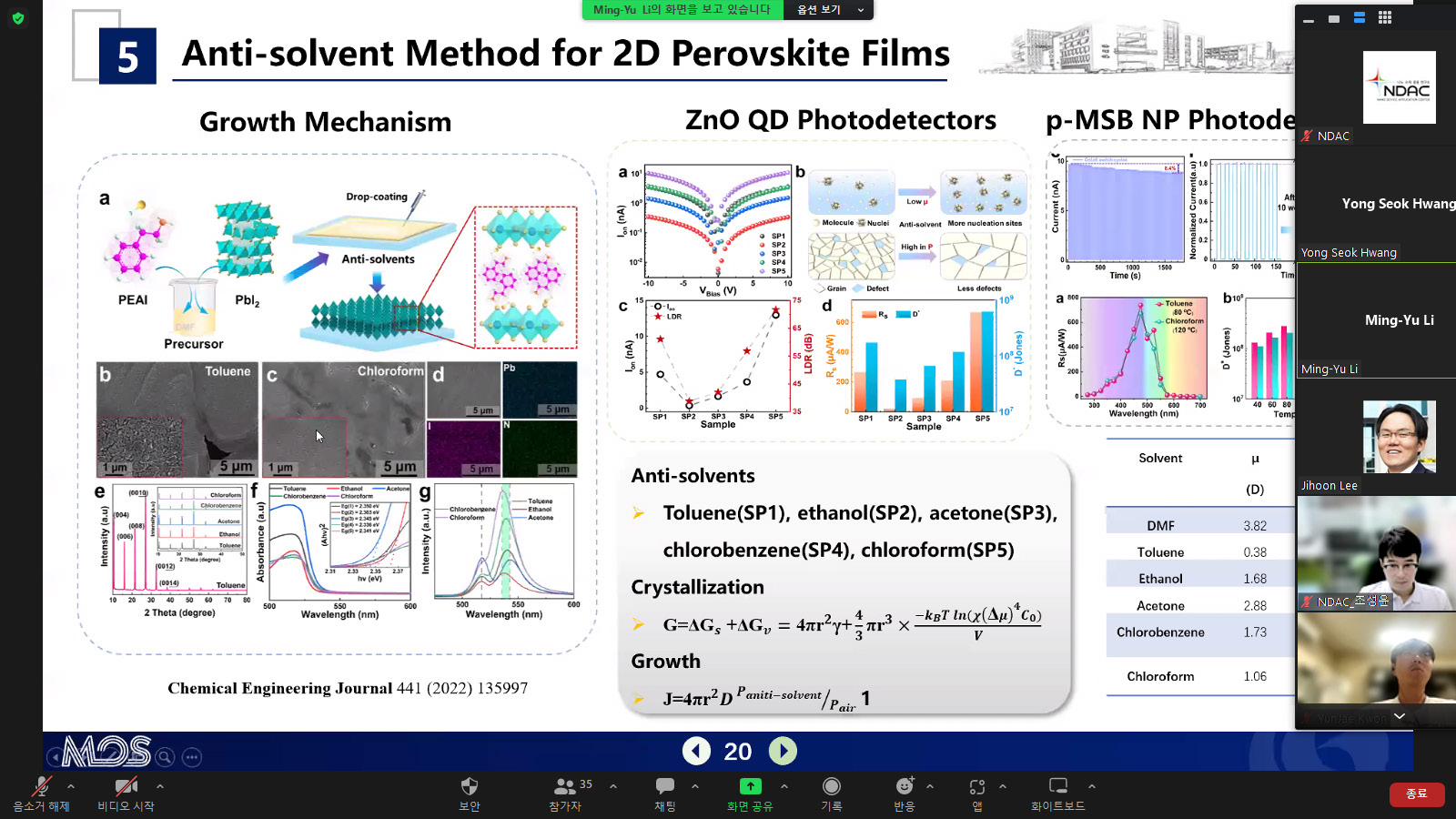Screen dimensions: 1456x819
Task: Open the 화이트보드 whiteboard icon
Action: [1058, 786]
